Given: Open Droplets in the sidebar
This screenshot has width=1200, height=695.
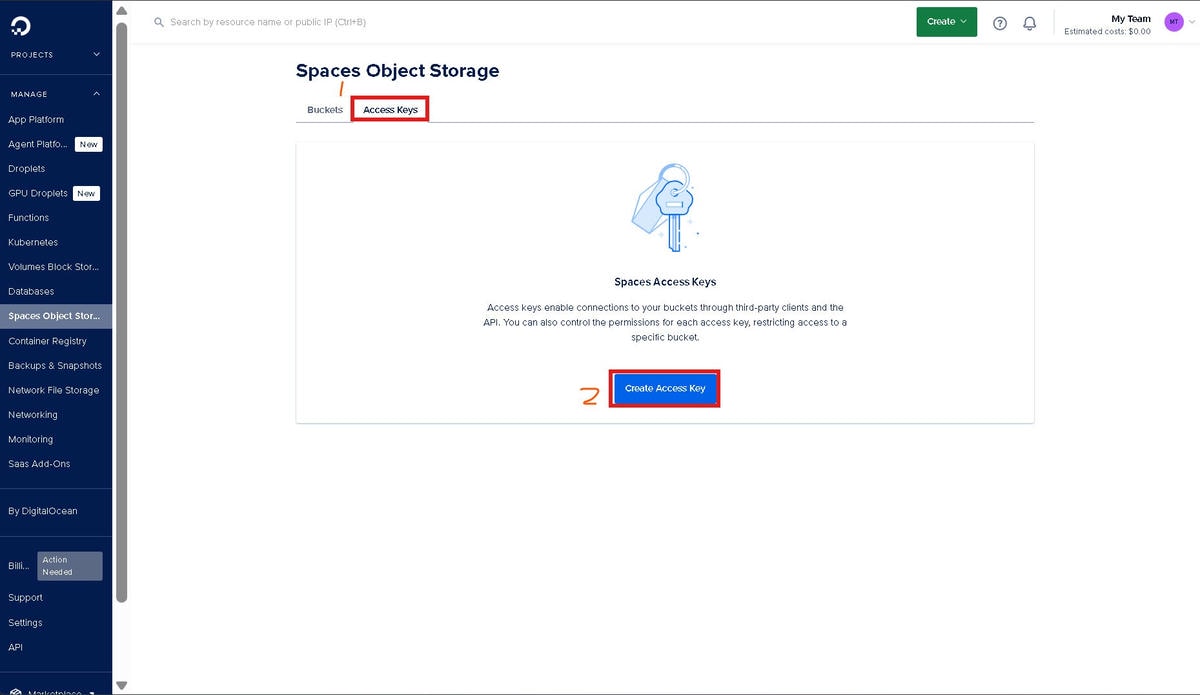Looking at the screenshot, I should coord(27,169).
